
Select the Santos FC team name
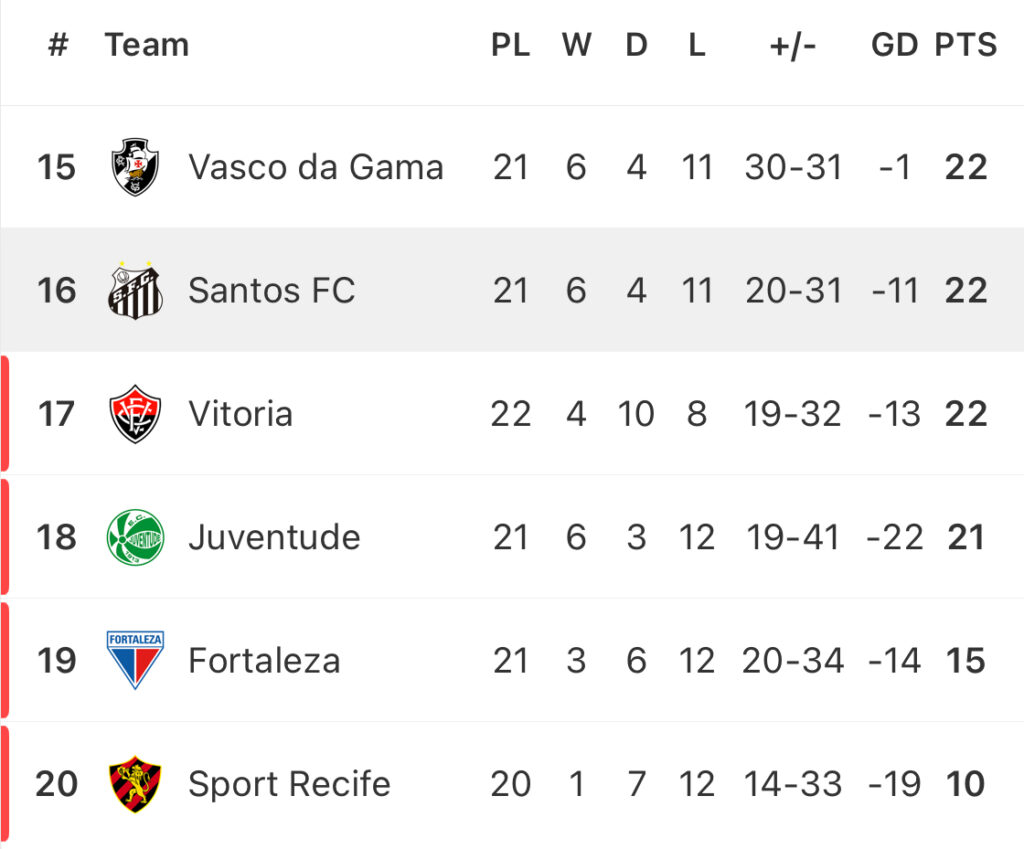point(272,291)
